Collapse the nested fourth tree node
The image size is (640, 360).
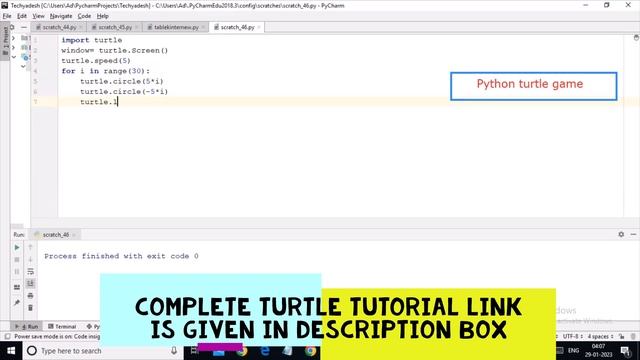tap(23, 66)
